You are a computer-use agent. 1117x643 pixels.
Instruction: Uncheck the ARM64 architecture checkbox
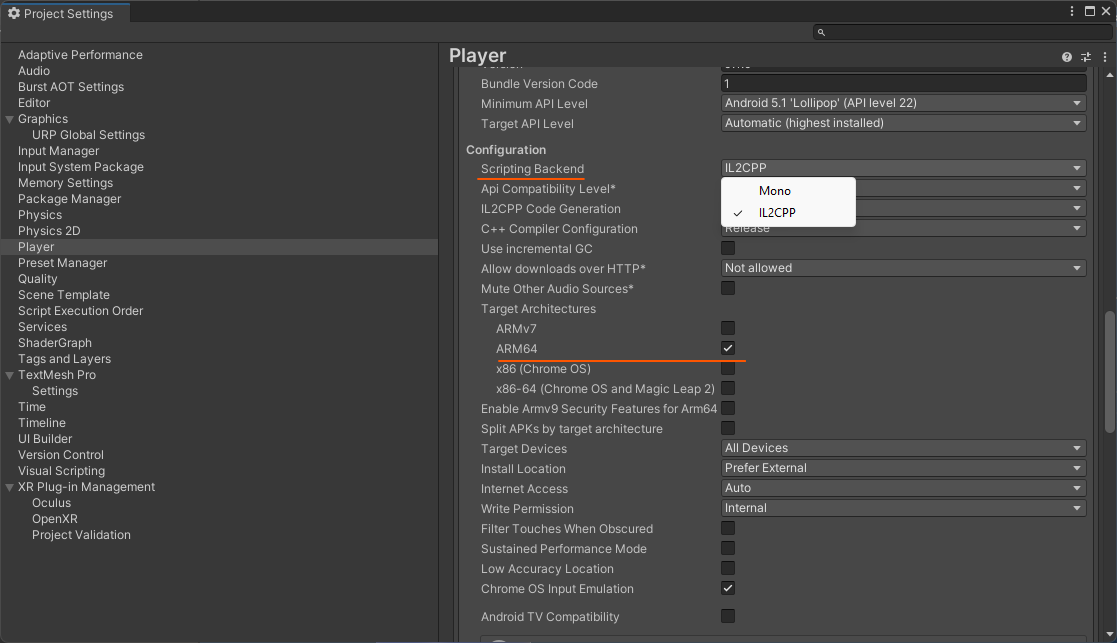pos(727,348)
